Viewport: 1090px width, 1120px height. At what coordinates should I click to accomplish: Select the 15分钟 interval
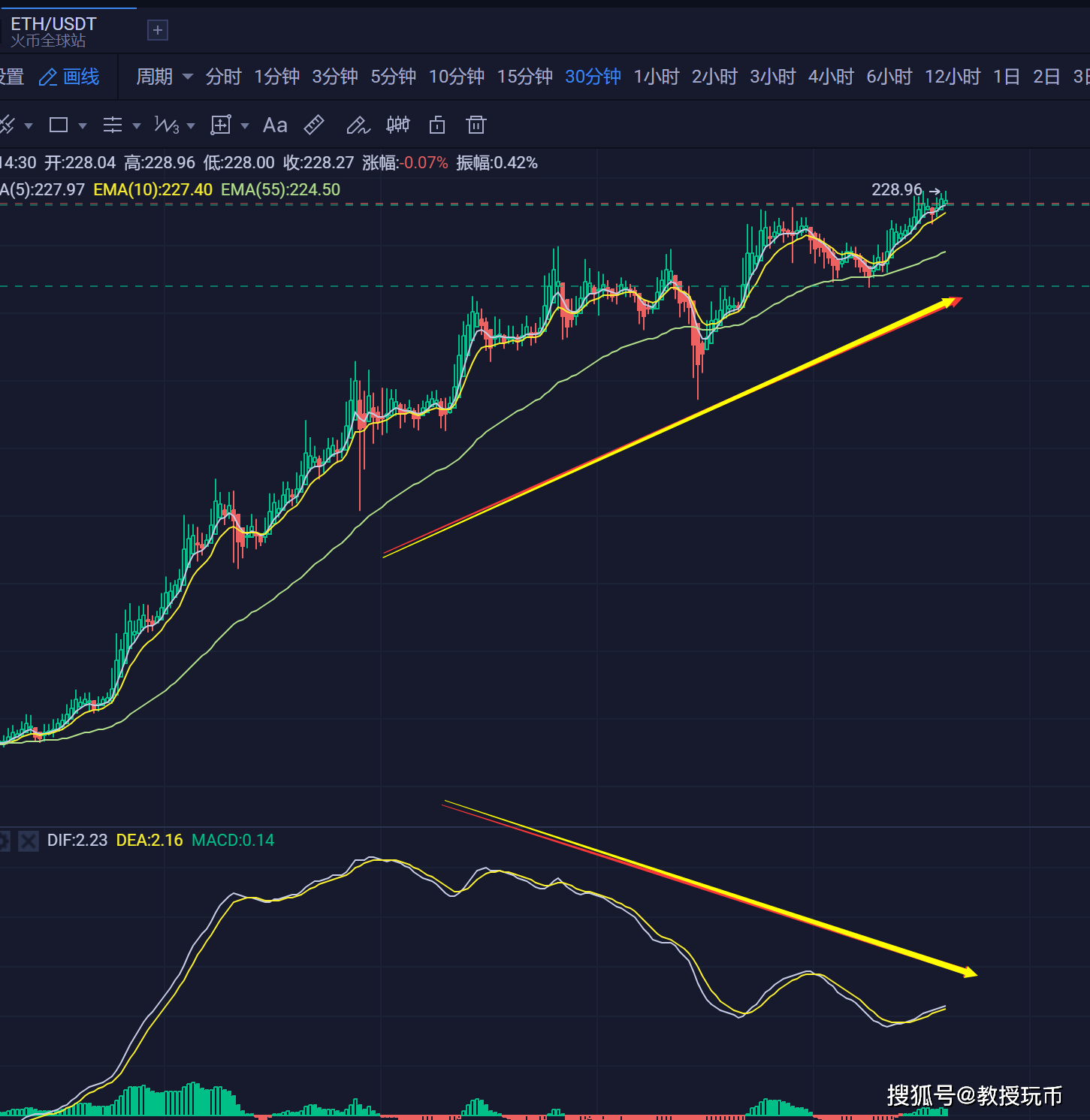click(524, 77)
